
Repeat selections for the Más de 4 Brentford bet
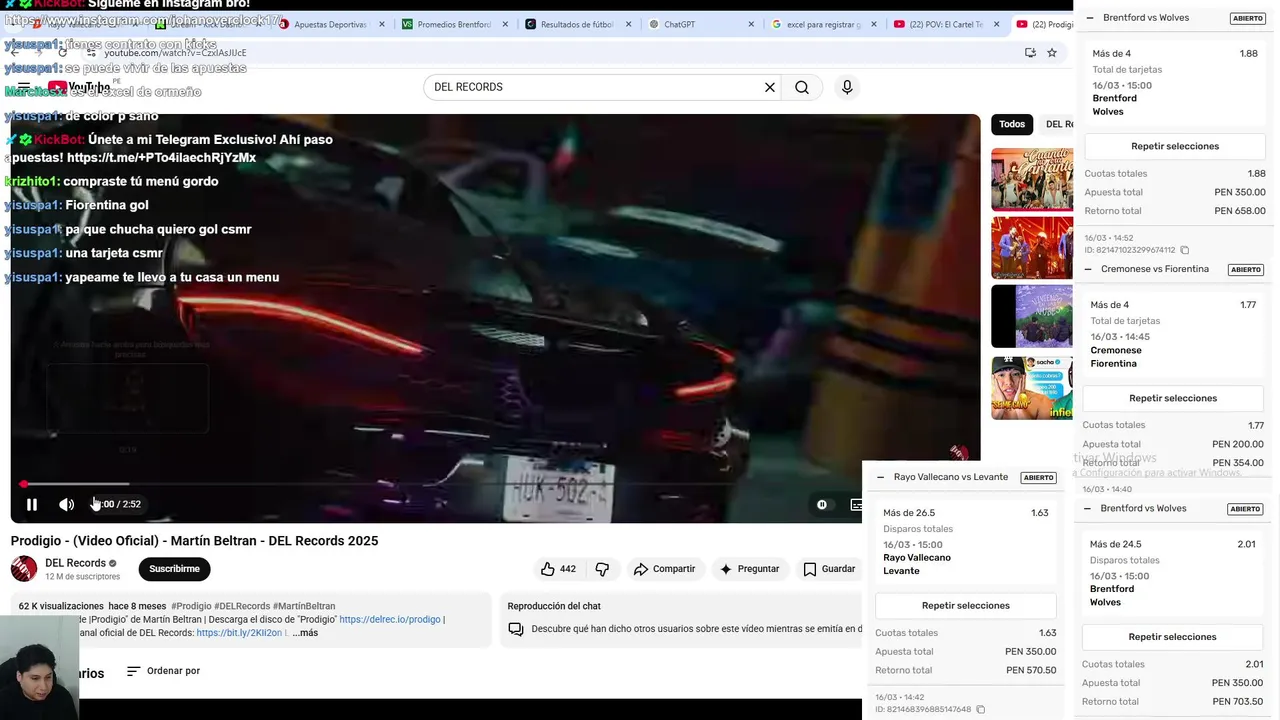1175,146
